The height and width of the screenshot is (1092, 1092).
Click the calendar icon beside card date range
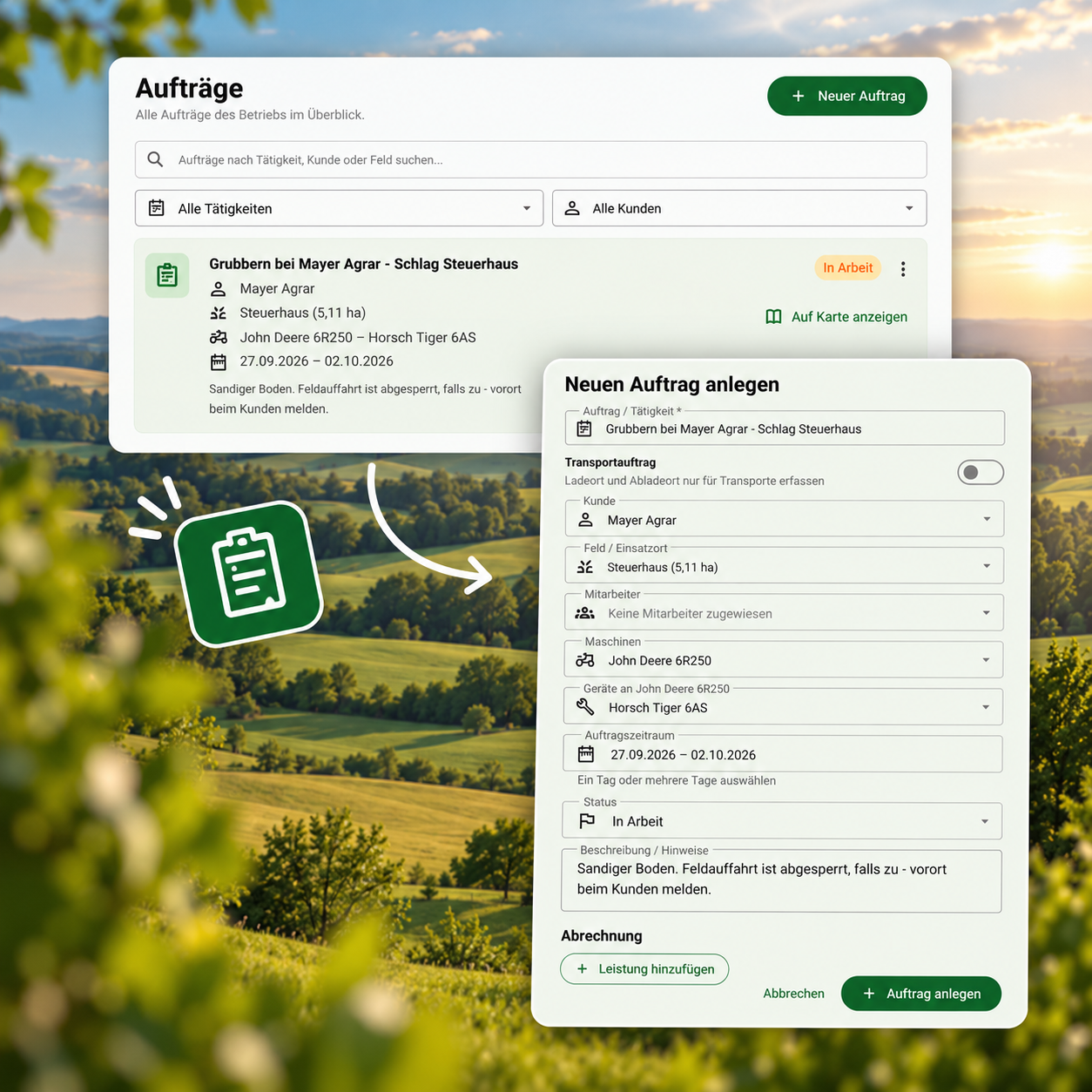coord(219,361)
